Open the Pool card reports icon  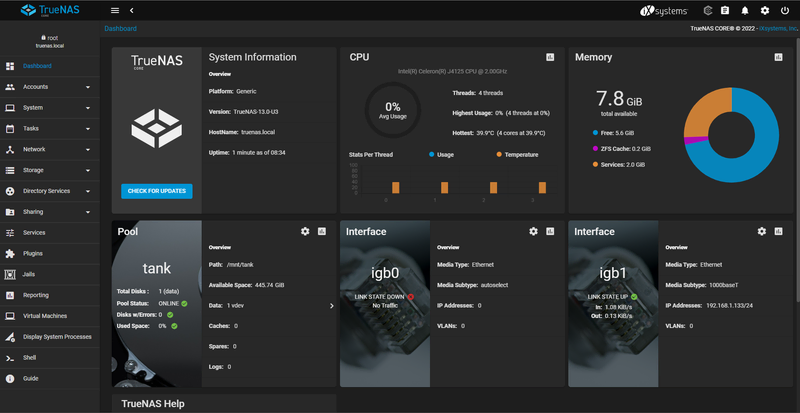[321, 231]
